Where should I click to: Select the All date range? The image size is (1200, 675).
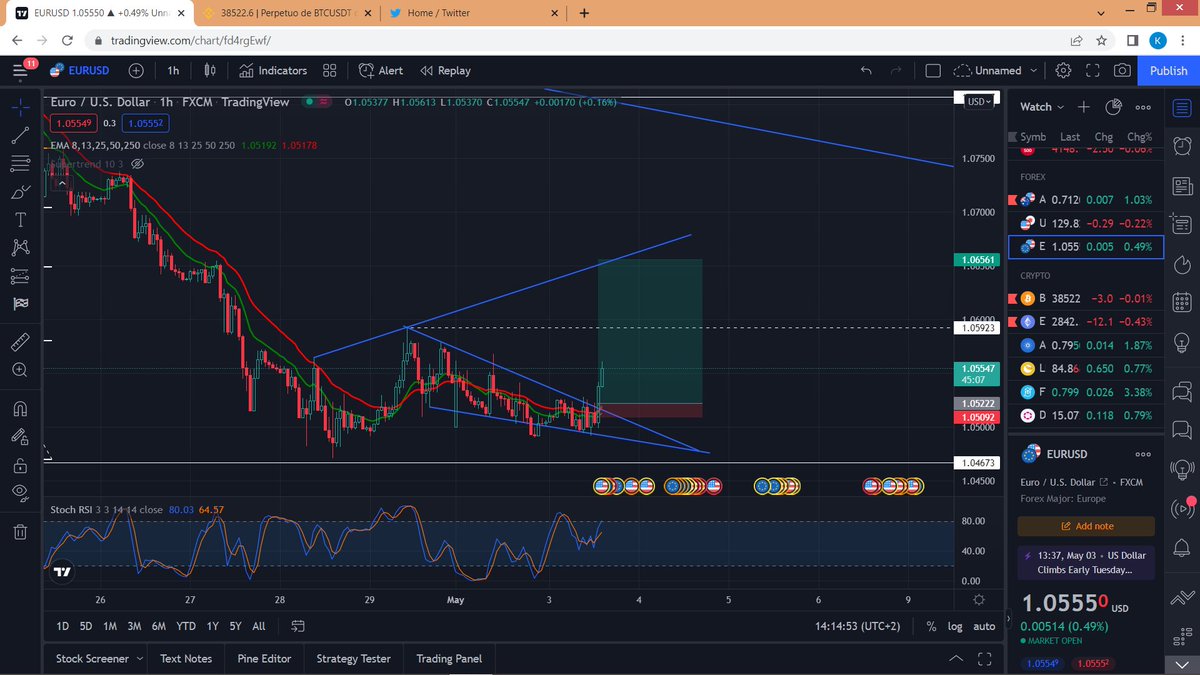259,626
